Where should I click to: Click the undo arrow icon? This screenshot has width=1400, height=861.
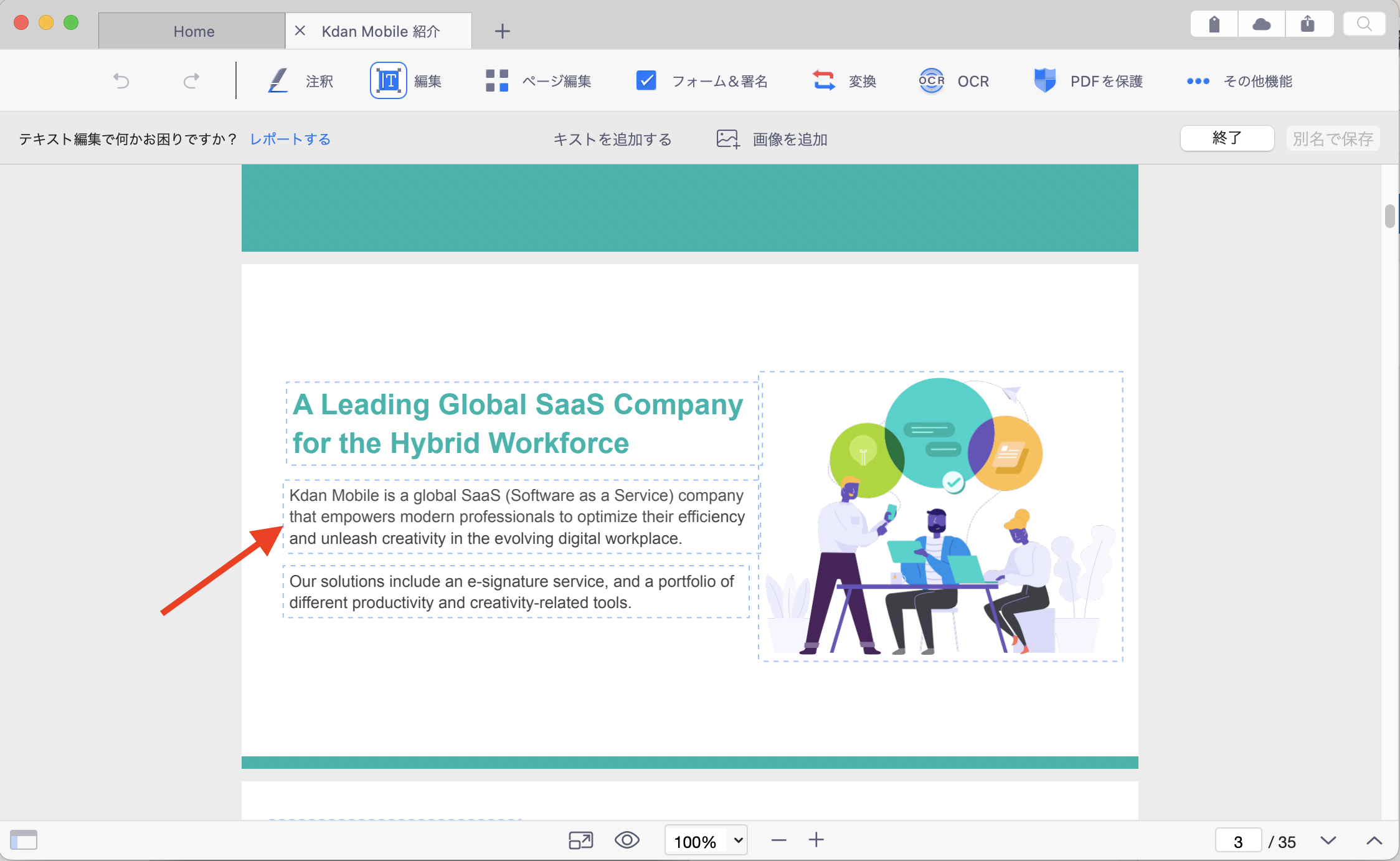click(x=121, y=81)
